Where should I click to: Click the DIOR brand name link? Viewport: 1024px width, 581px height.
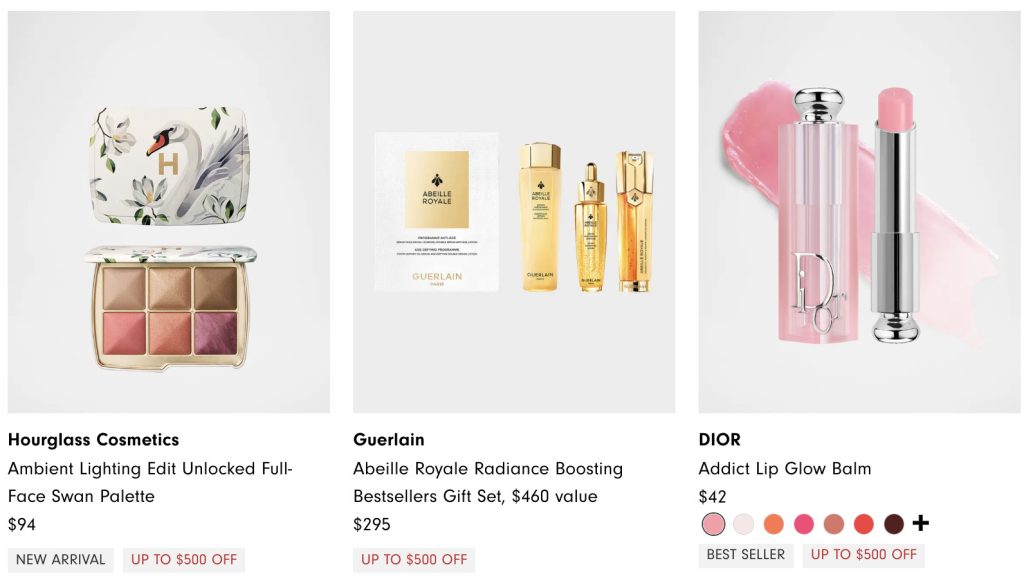tap(720, 440)
